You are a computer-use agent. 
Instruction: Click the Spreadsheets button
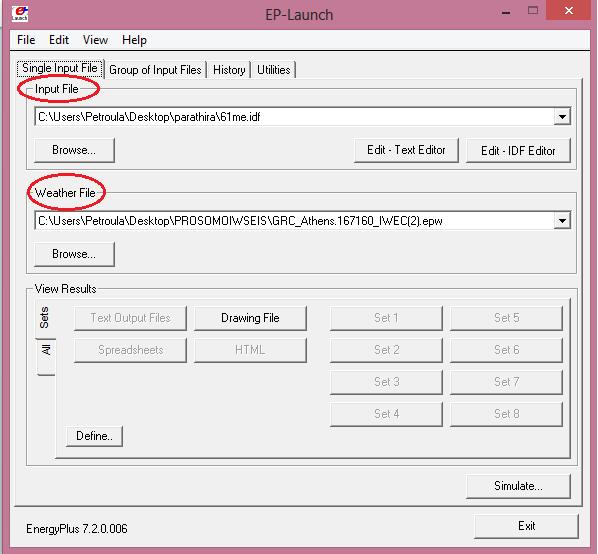pos(130,350)
